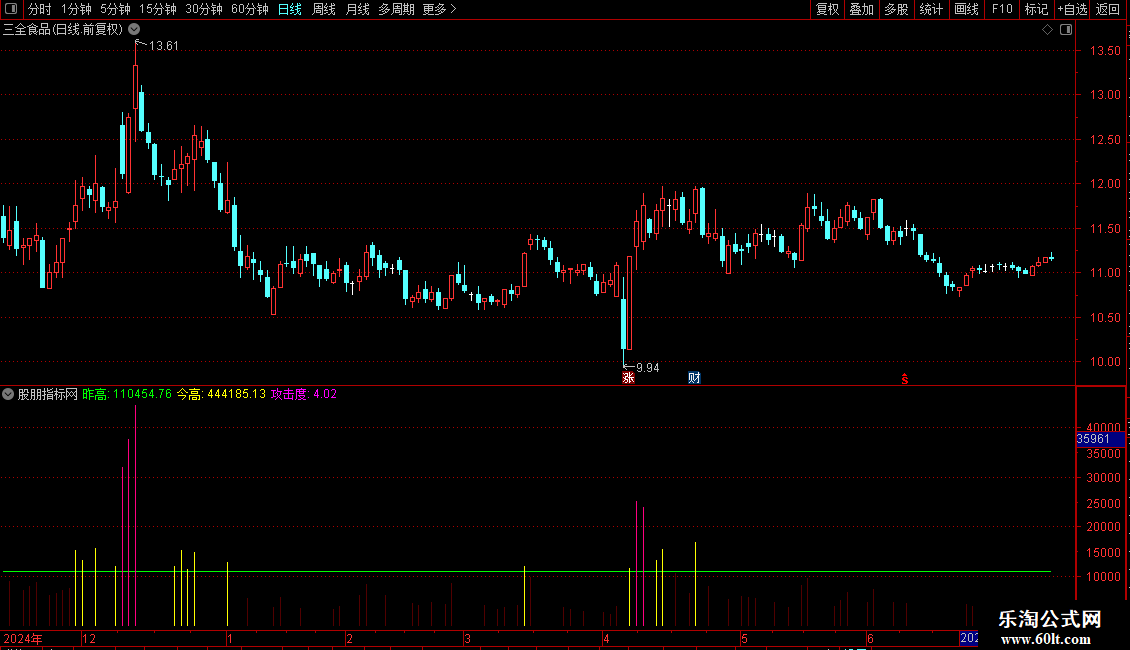Switch to 分时 intraday view

[40, 9]
